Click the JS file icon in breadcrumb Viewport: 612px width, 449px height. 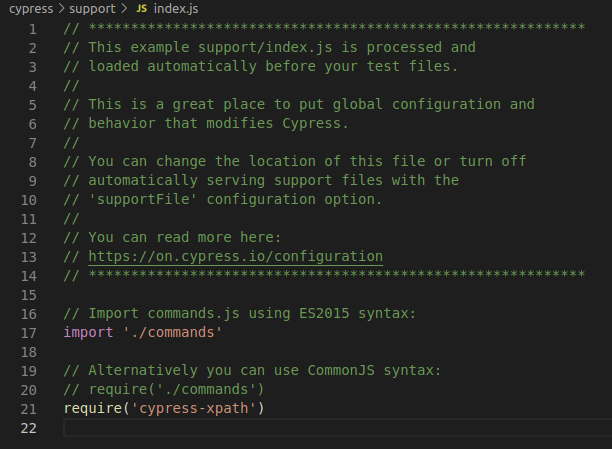(x=141, y=9)
